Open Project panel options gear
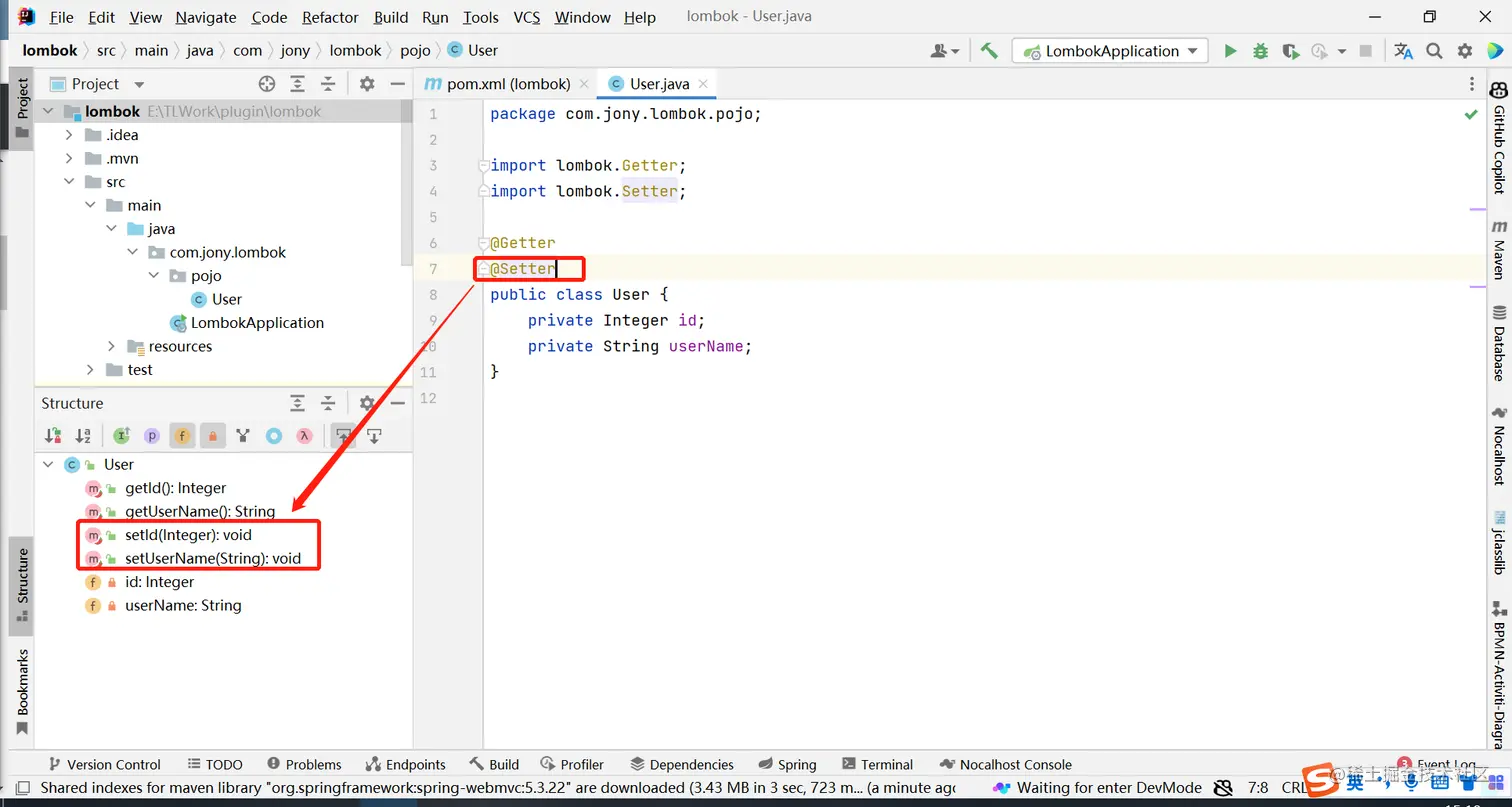The image size is (1512, 807). click(367, 84)
